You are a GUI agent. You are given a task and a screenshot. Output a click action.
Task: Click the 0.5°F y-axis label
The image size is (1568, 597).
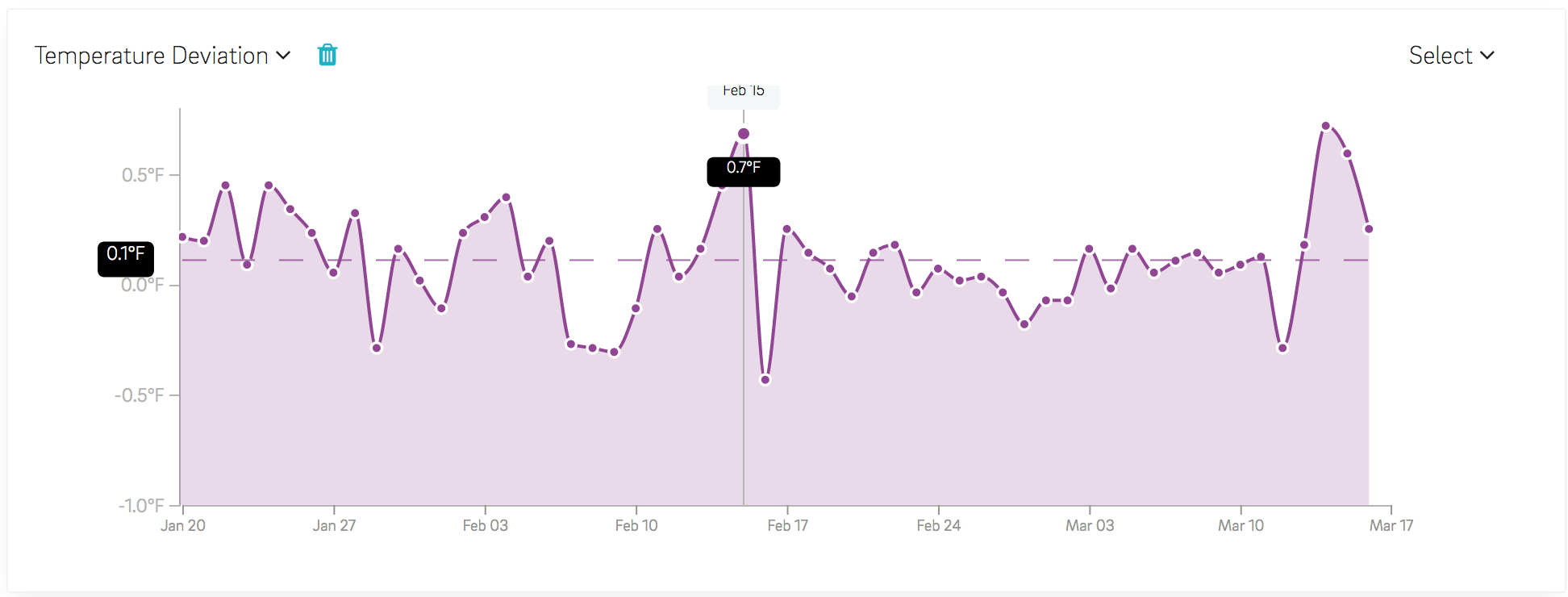coord(143,175)
